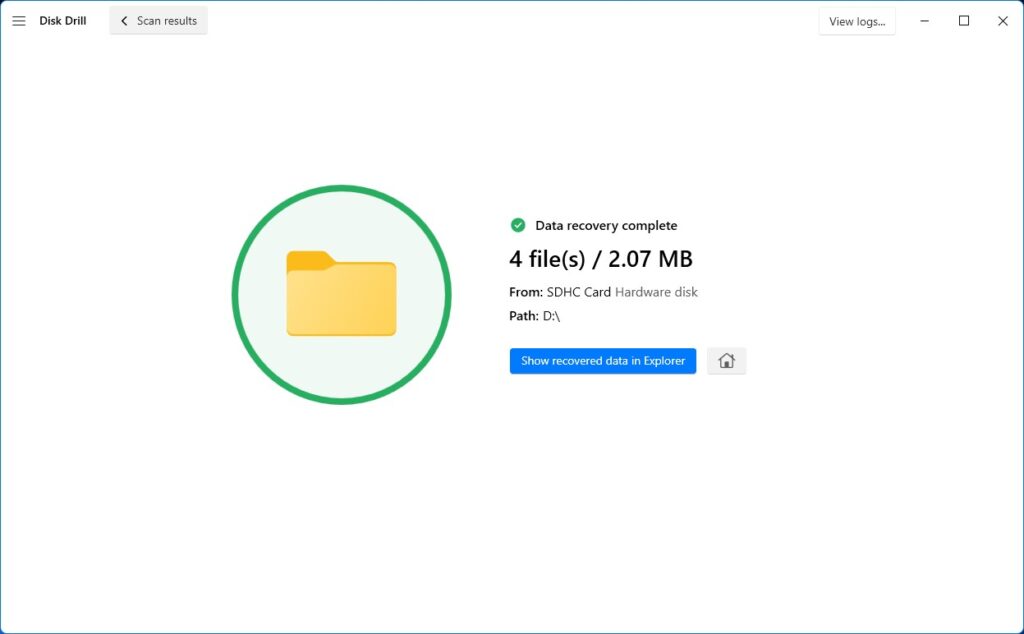Screen dimensions: 1024x634
Task: Open View logs...
Action: (856, 20)
